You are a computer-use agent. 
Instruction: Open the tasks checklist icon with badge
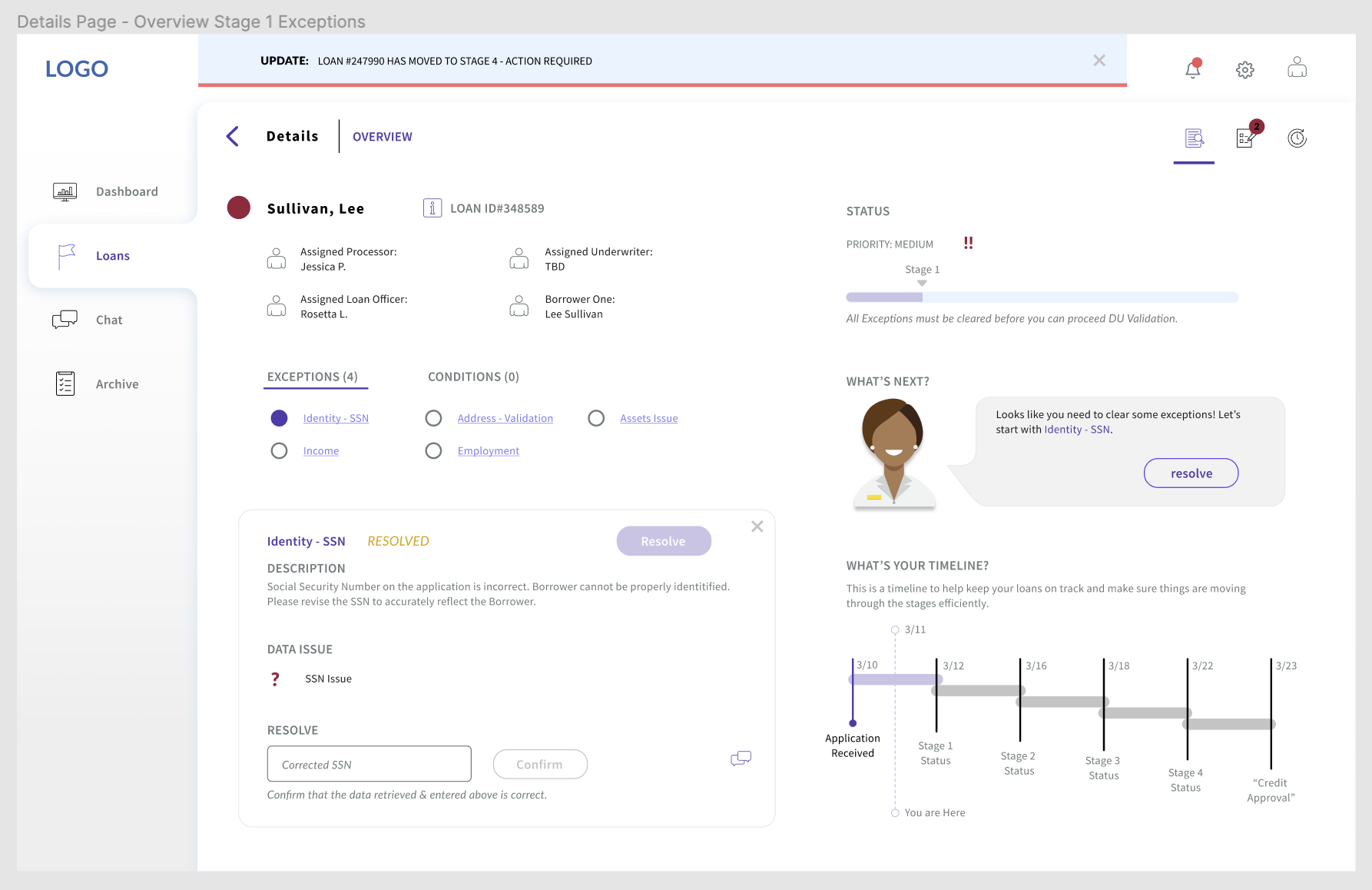click(1248, 135)
